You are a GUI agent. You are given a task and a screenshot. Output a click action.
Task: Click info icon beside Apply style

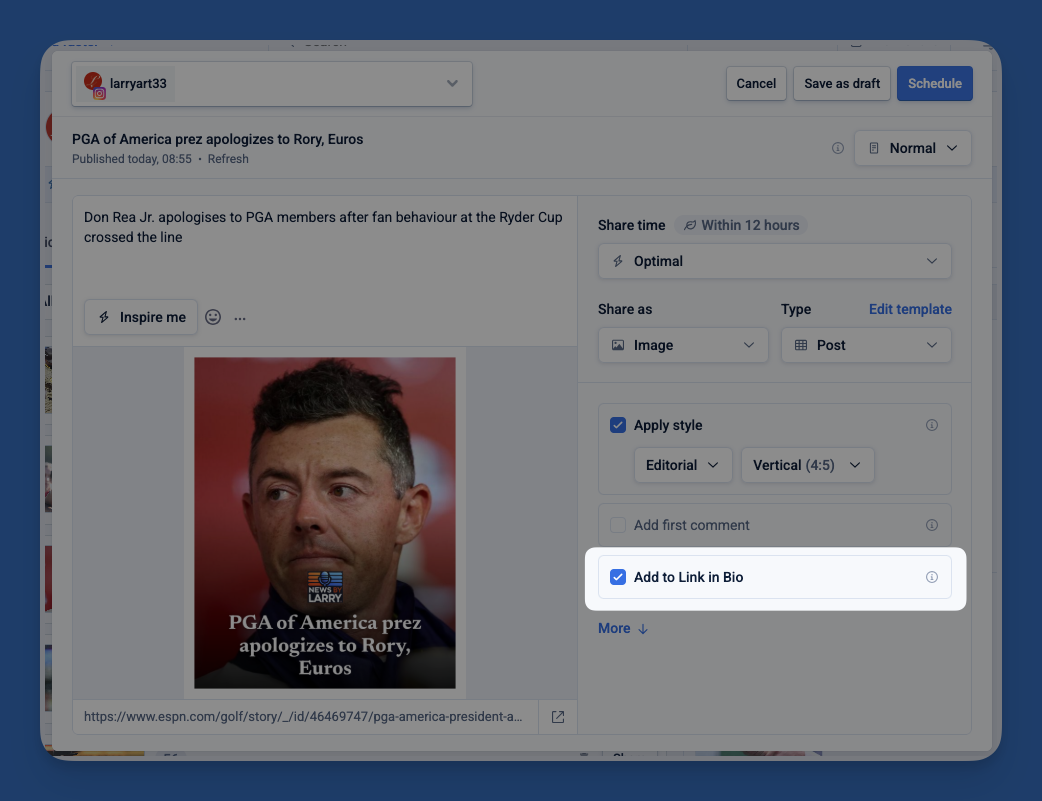point(932,425)
